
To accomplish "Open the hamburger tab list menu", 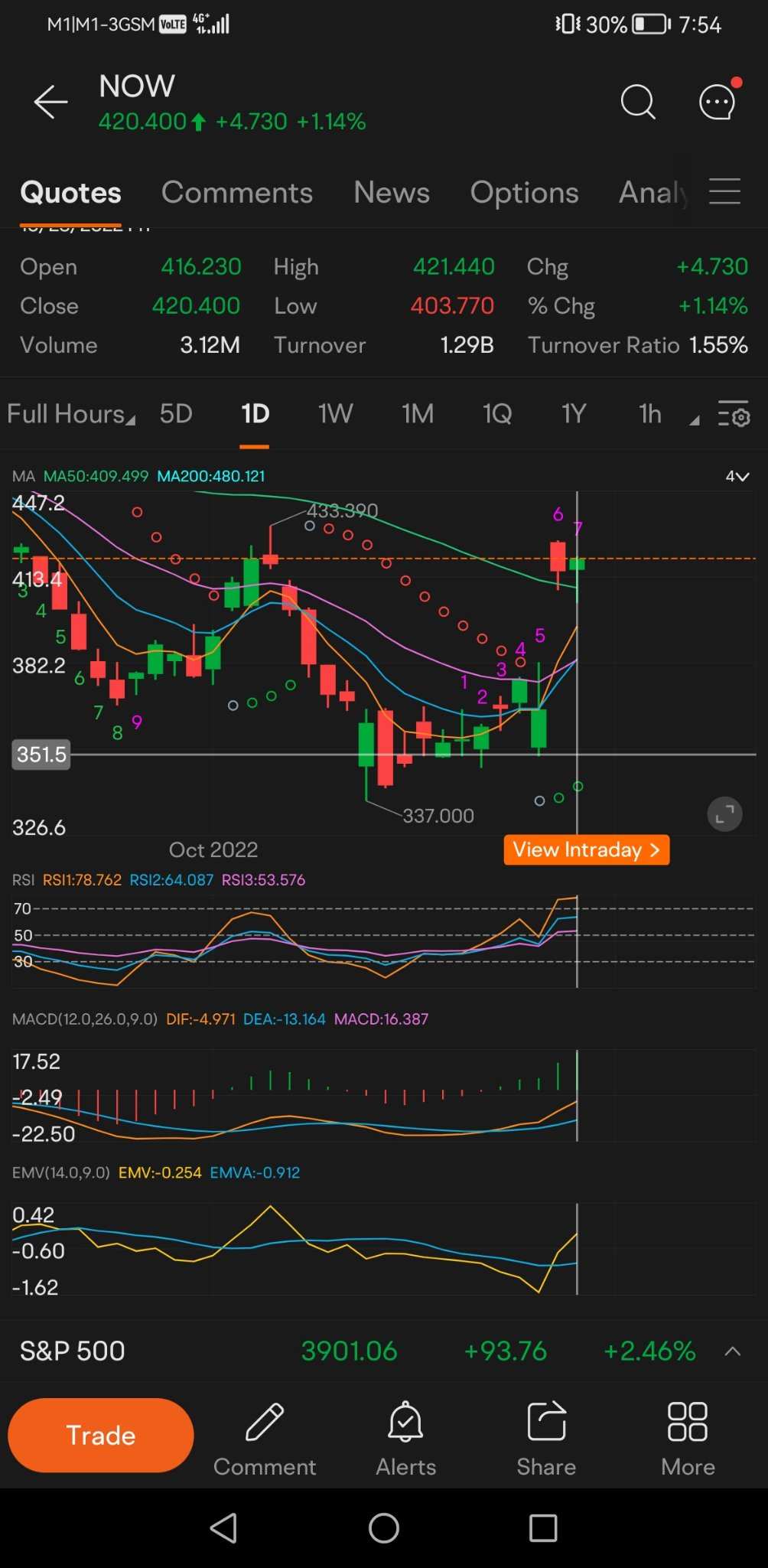I will [x=724, y=191].
